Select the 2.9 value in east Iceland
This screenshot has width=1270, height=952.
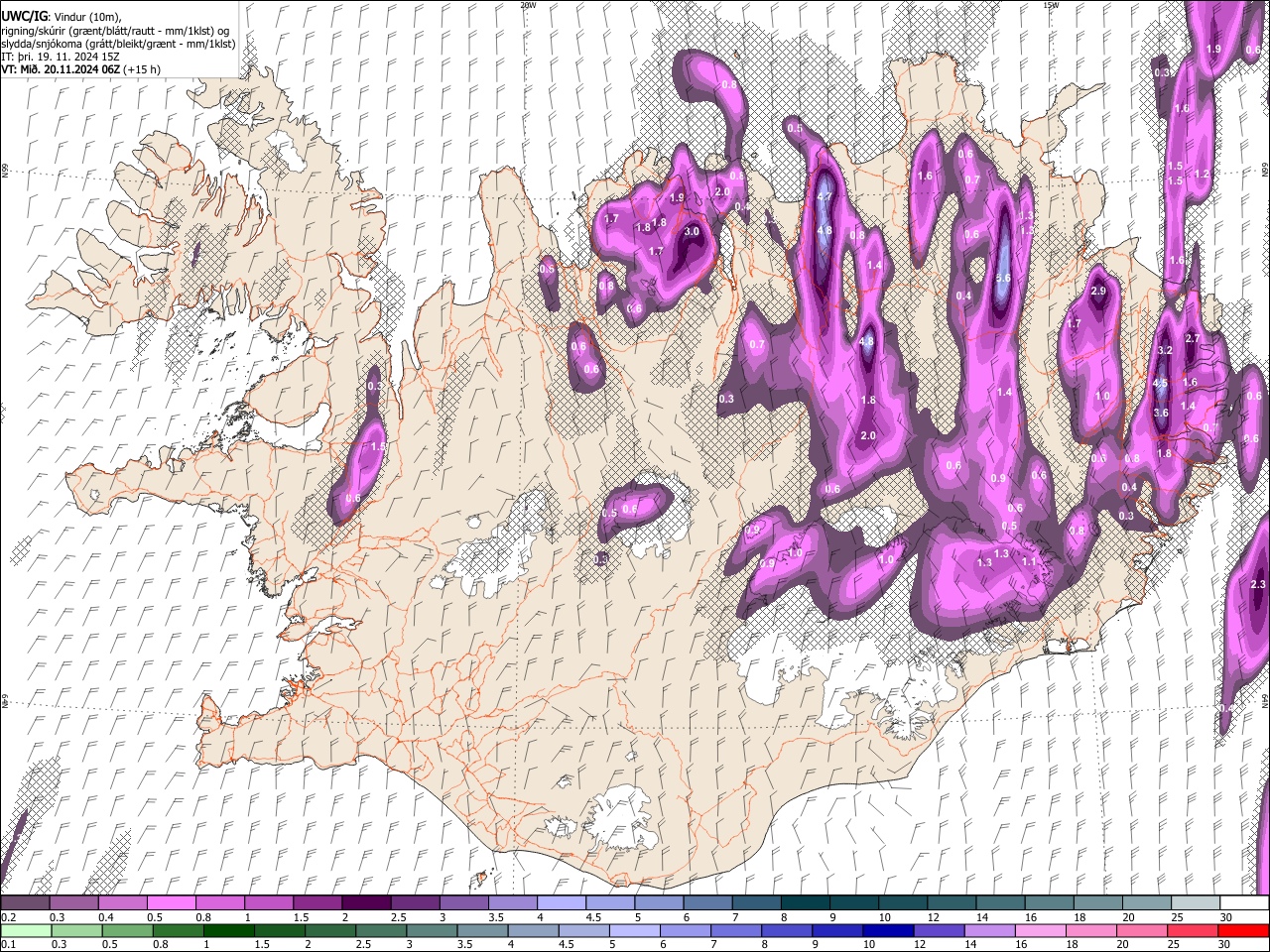point(1098,292)
